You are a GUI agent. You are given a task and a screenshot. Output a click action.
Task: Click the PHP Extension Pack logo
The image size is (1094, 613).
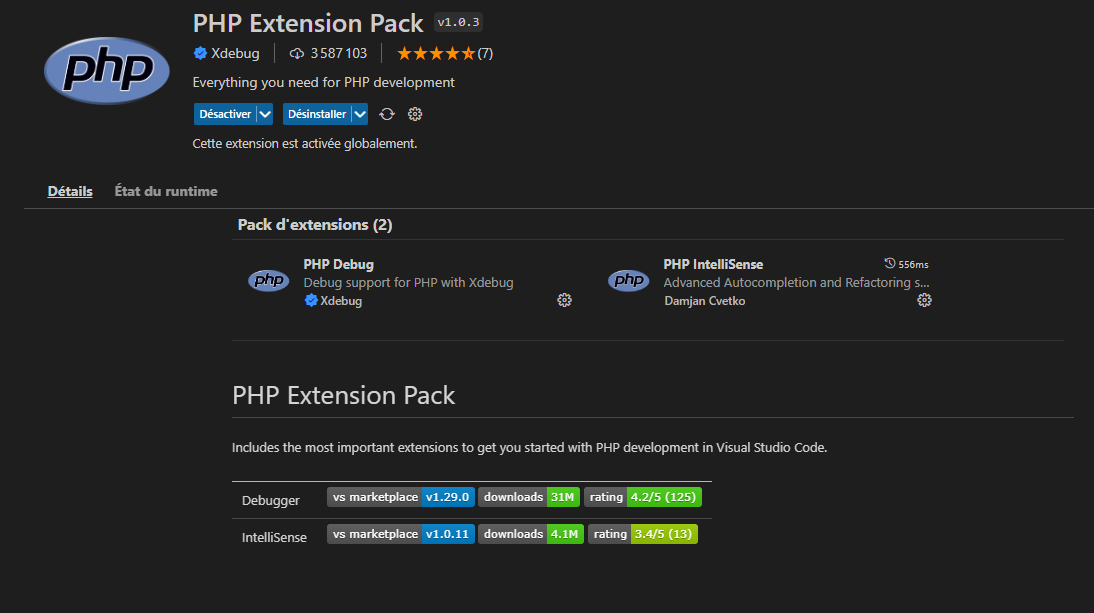click(106, 70)
